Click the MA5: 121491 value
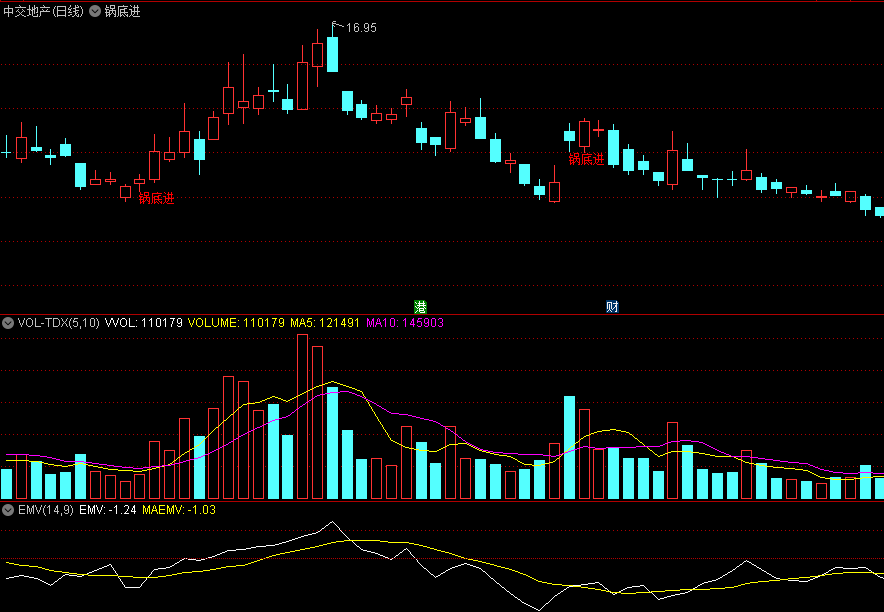 pyautogui.click(x=325, y=323)
